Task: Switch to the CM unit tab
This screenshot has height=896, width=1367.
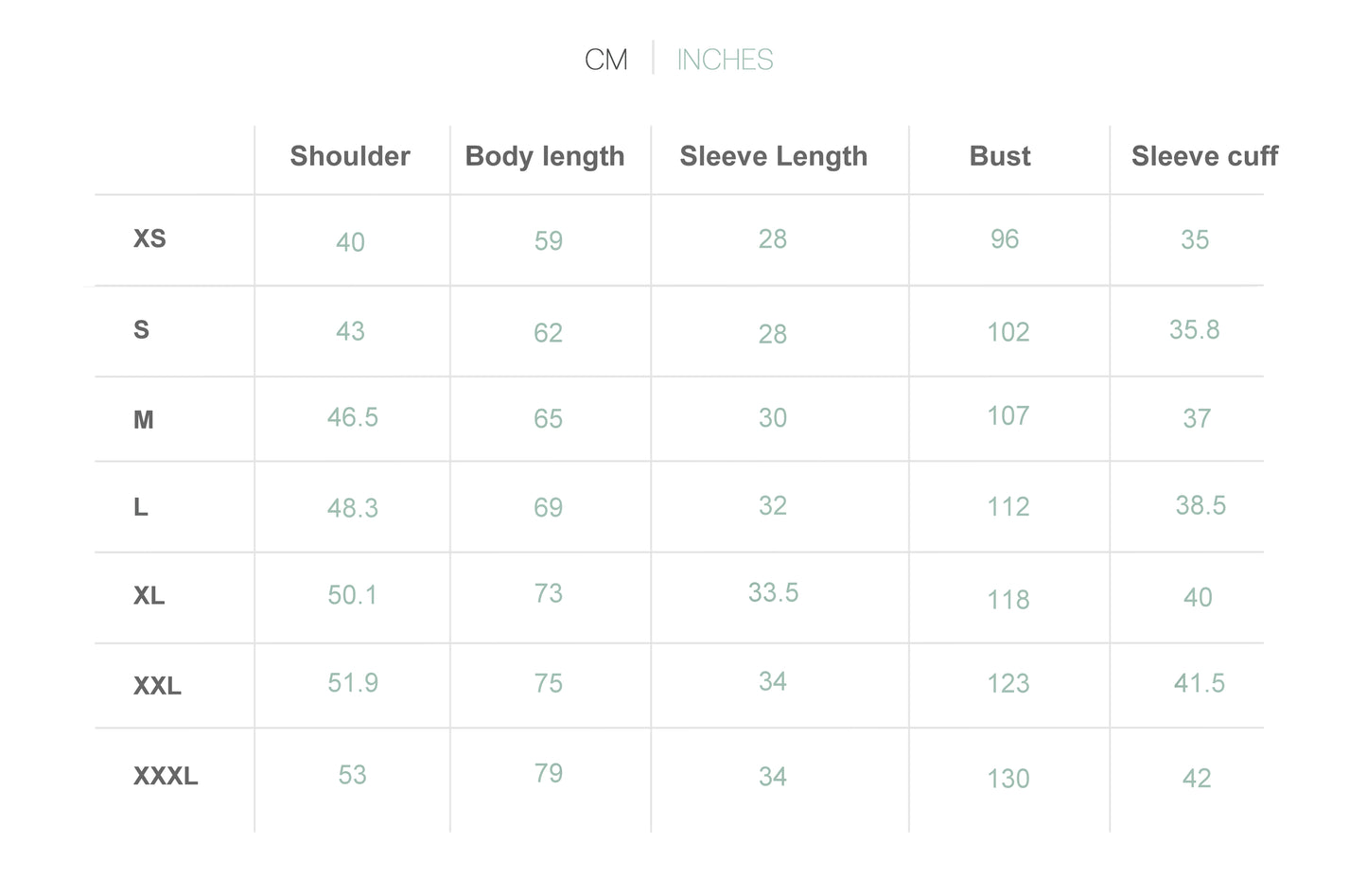Action: [x=605, y=60]
